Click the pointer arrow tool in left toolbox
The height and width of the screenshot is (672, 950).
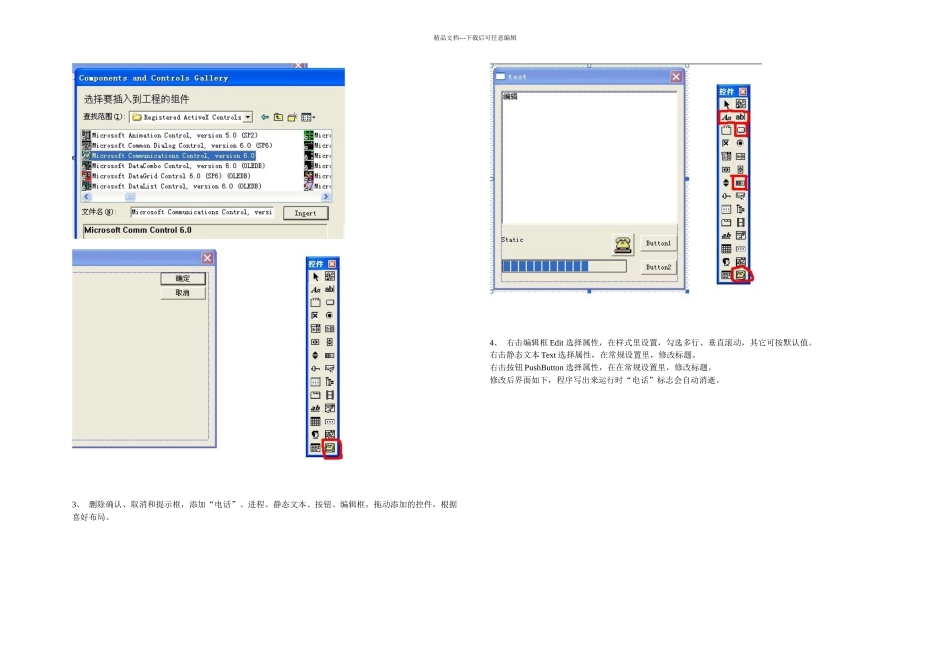click(315, 276)
